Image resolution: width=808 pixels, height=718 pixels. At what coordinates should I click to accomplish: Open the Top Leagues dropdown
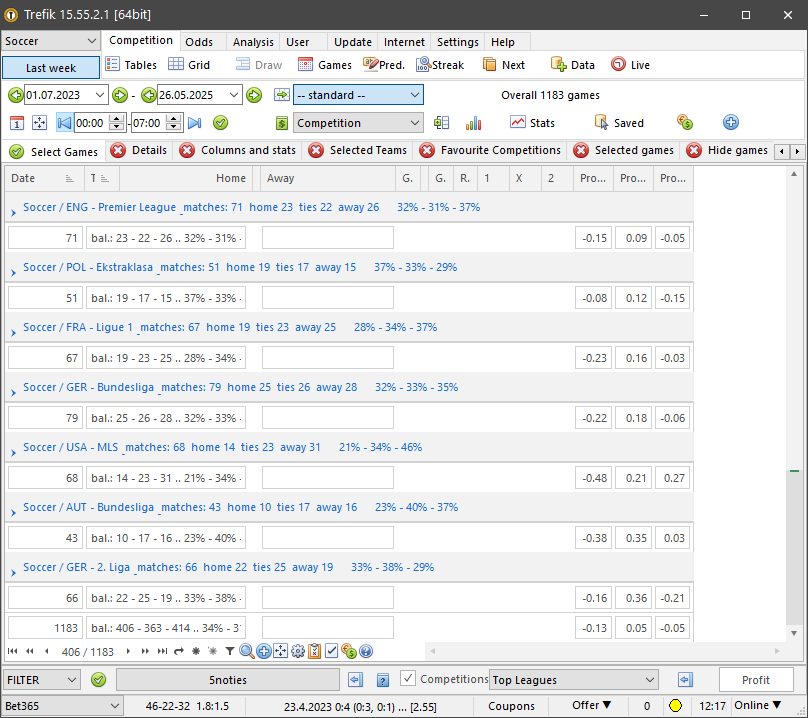click(x=574, y=680)
